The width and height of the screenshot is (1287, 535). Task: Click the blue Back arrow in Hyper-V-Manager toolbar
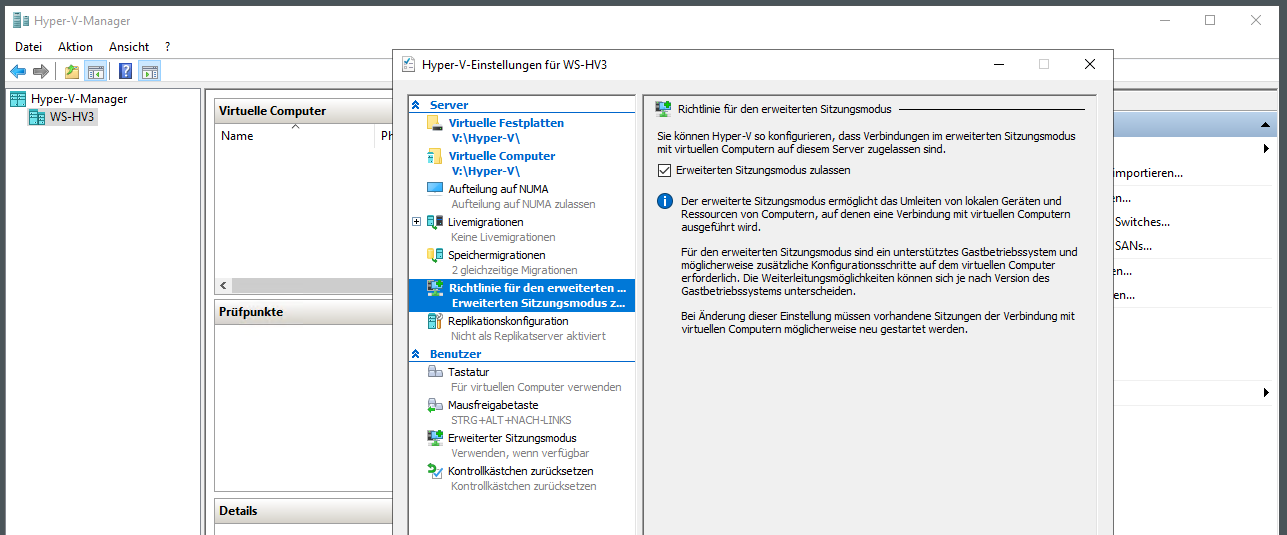click(18, 71)
